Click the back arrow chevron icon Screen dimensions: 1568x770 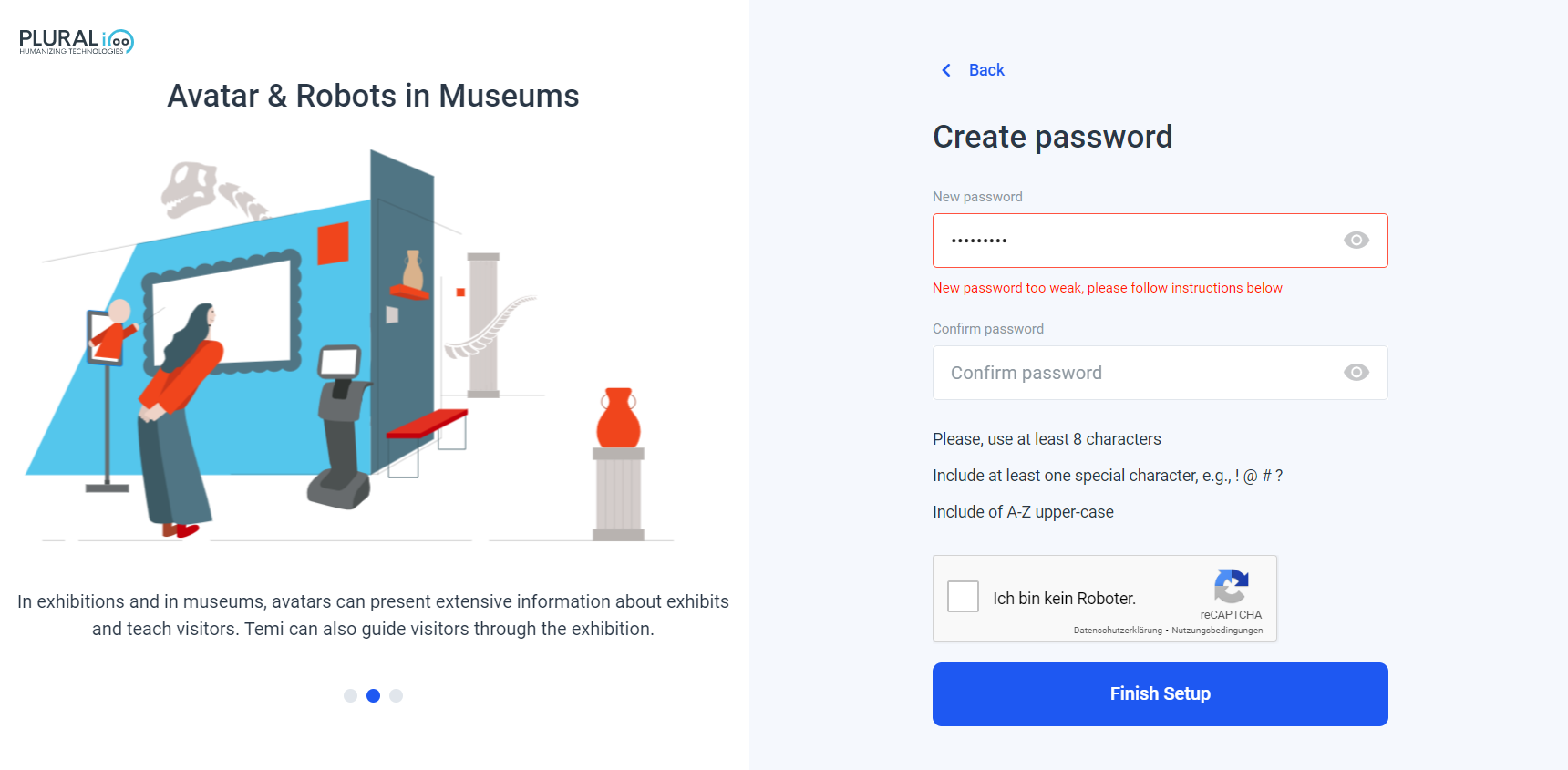point(946,70)
